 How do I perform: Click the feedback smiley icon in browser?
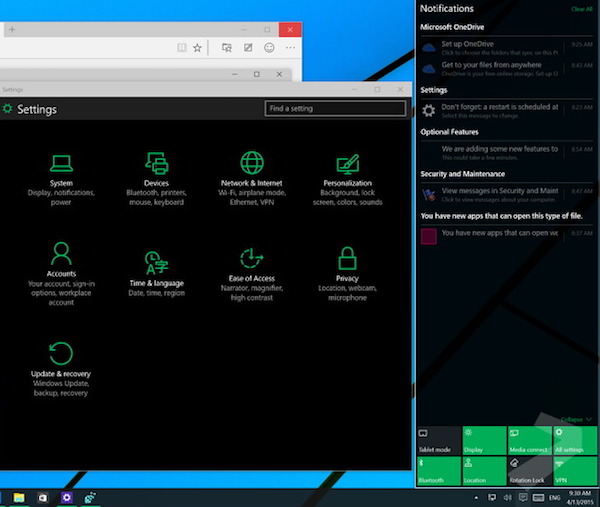pyautogui.click(x=269, y=47)
